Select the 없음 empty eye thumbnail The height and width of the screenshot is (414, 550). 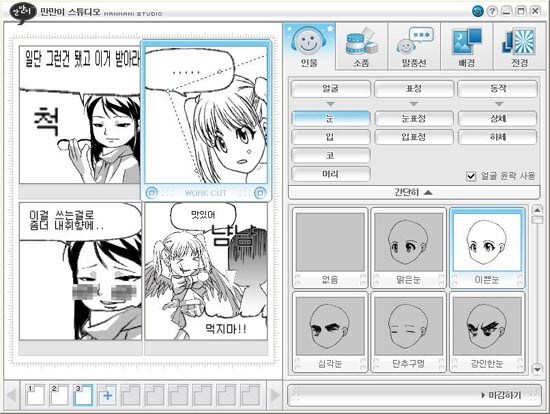[x=330, y=248]
